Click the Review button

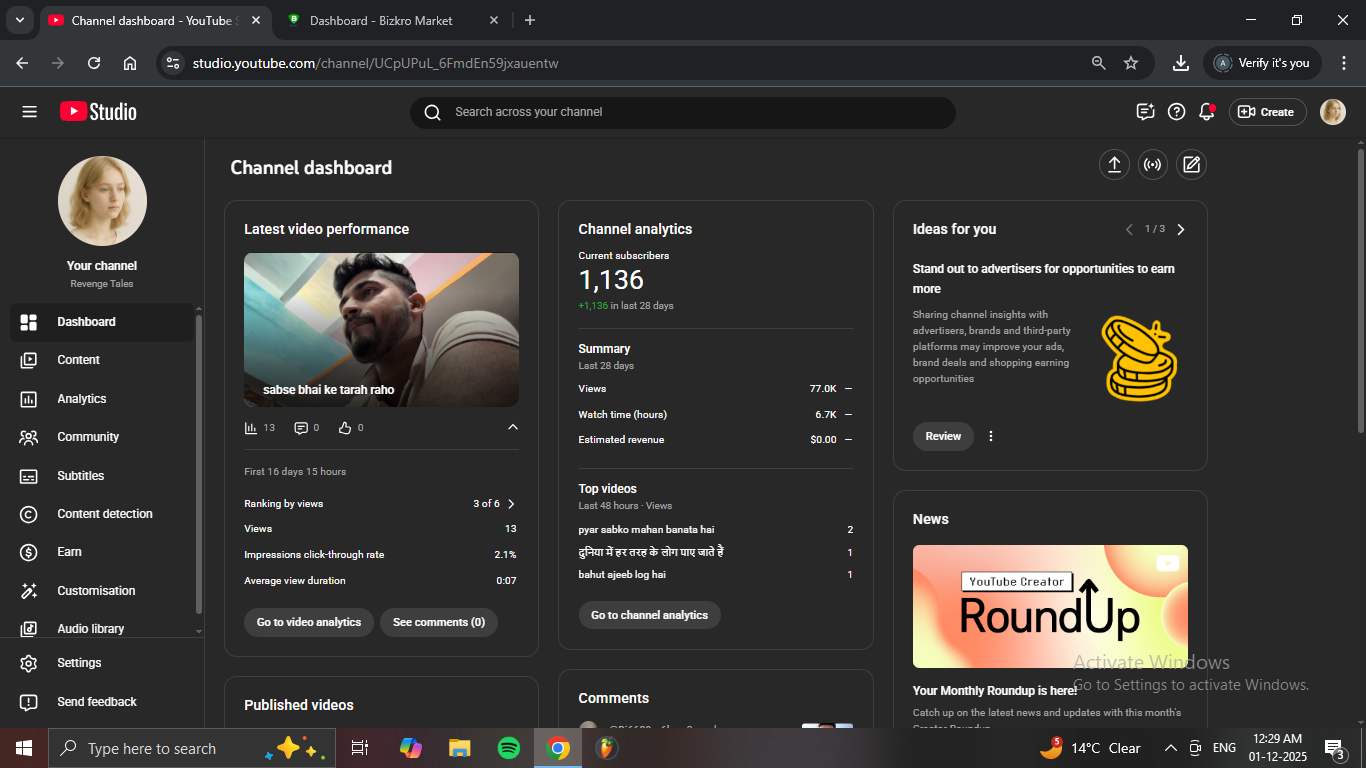point(943,436)
